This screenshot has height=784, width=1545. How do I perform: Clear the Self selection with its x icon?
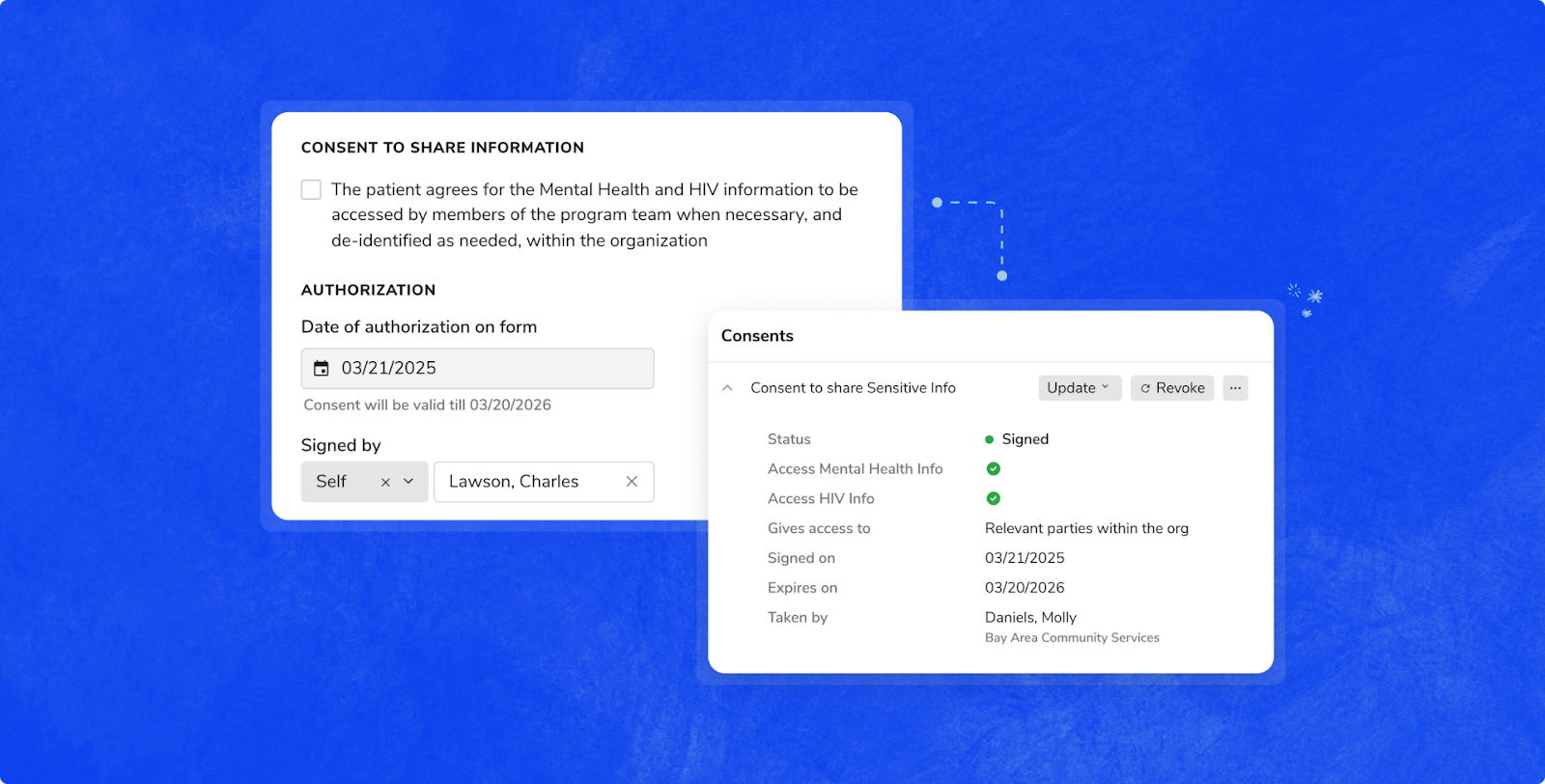(385, 482)
